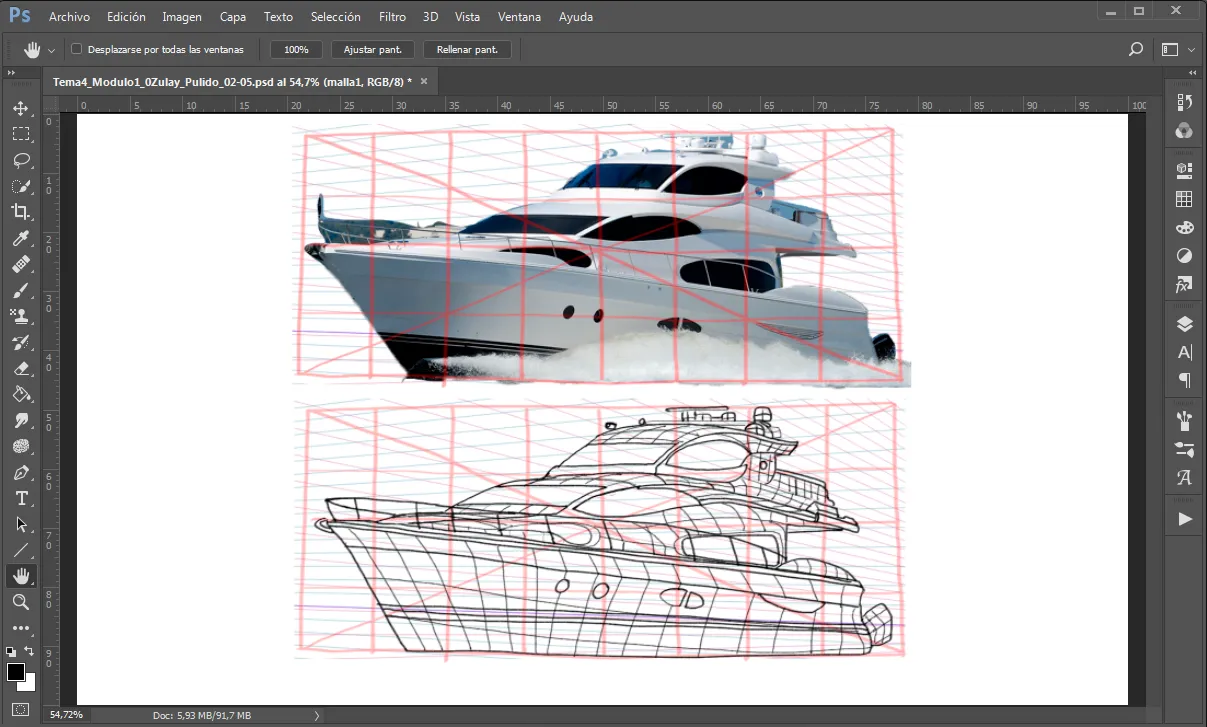This screenshot has height=727, width=1207.
Task: Select the Path Selection tool
Action: (x=21, y=524)
